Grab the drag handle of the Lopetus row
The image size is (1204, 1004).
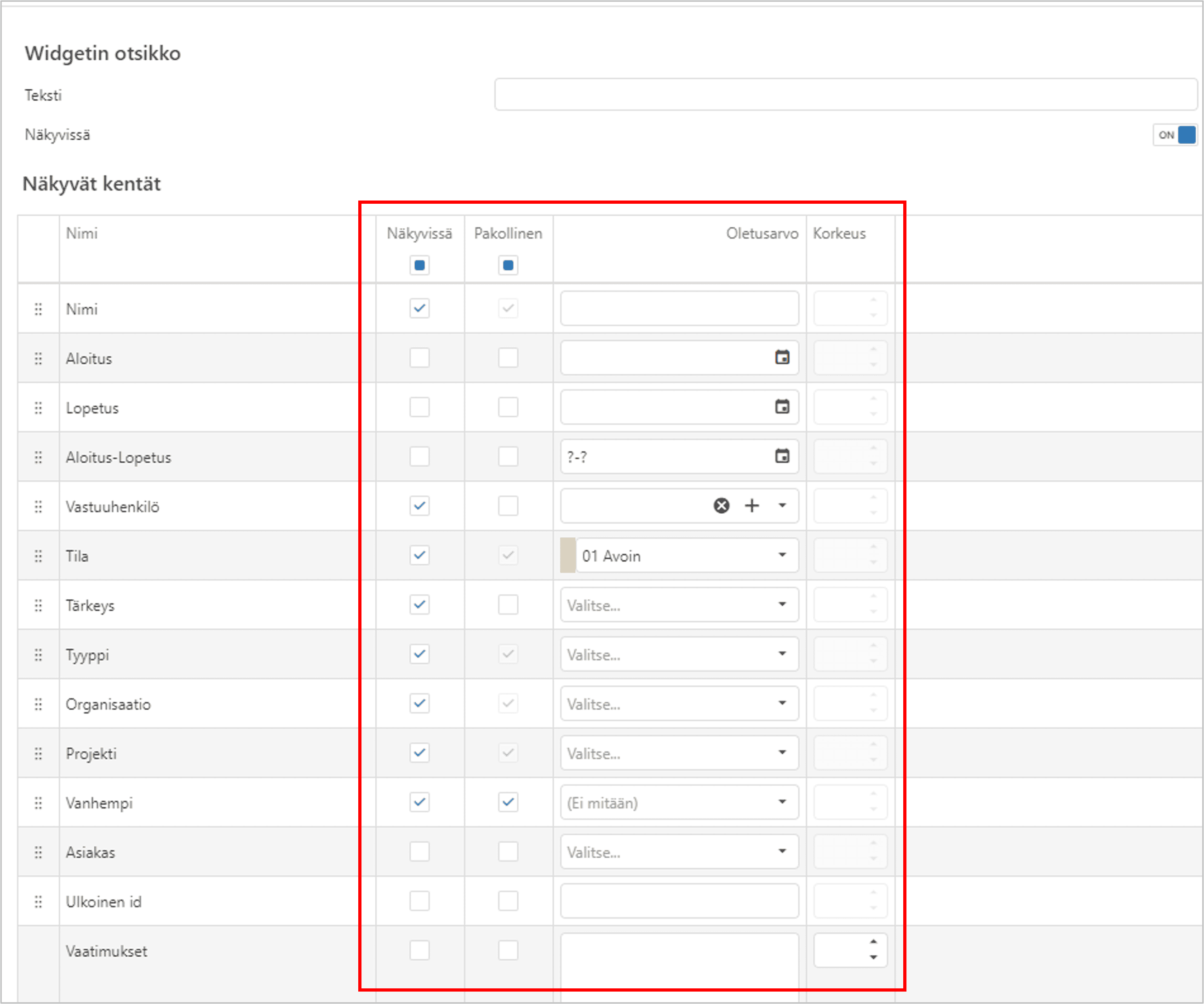point(38,407)
